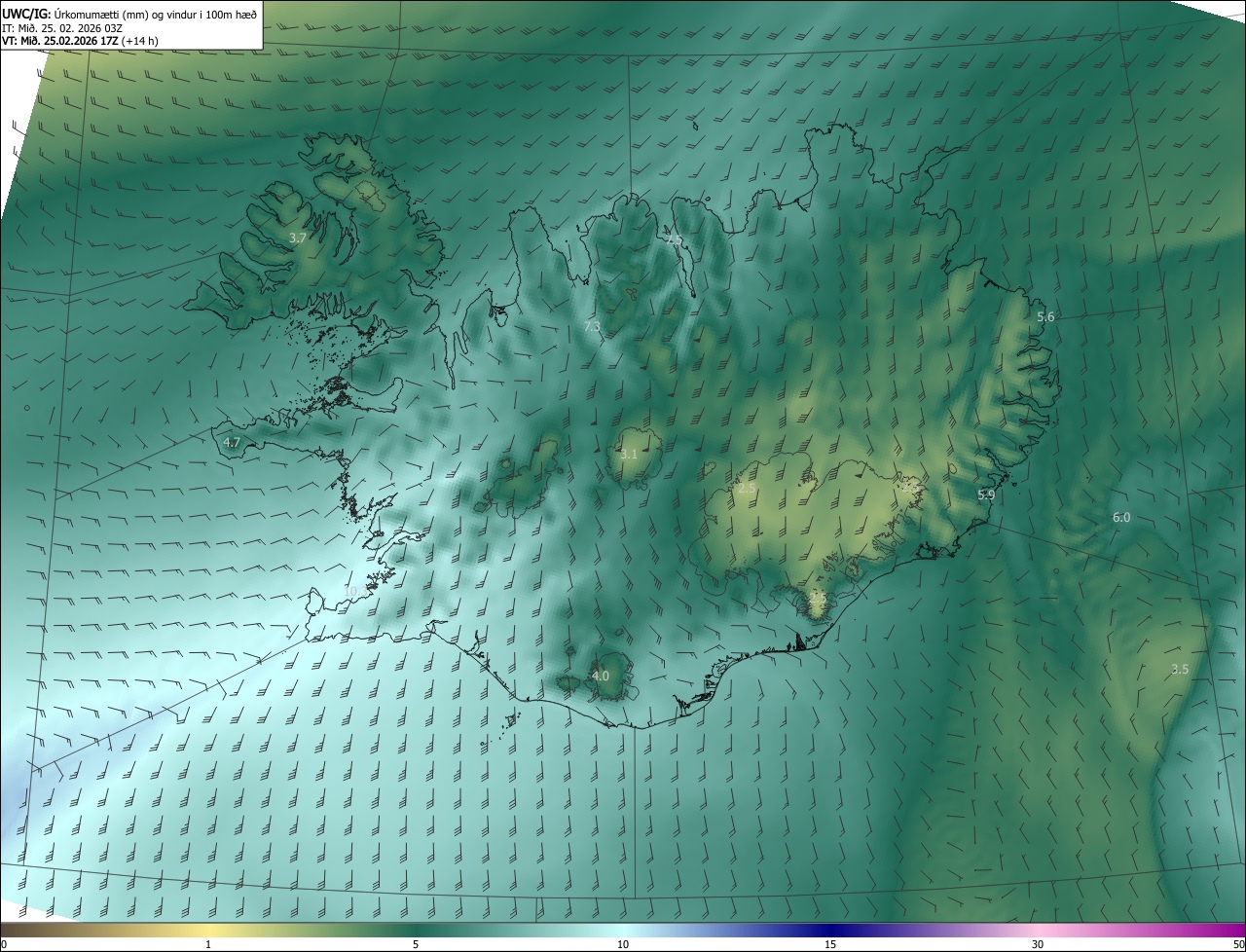Click the color scale tick labeled 50
Screen dimensions: 1246x952
1238,944
